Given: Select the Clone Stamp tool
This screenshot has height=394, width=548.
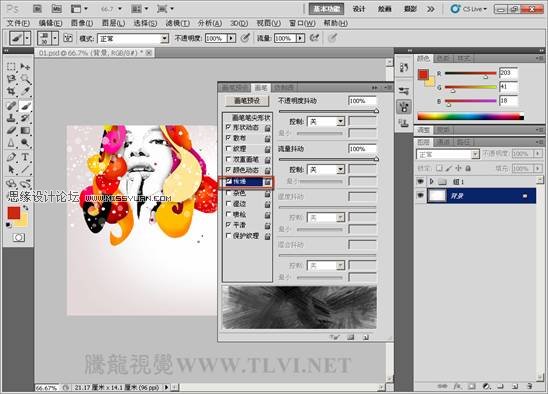Looking at the screenshot, I should pyautogui.click(x=11, y=118).
